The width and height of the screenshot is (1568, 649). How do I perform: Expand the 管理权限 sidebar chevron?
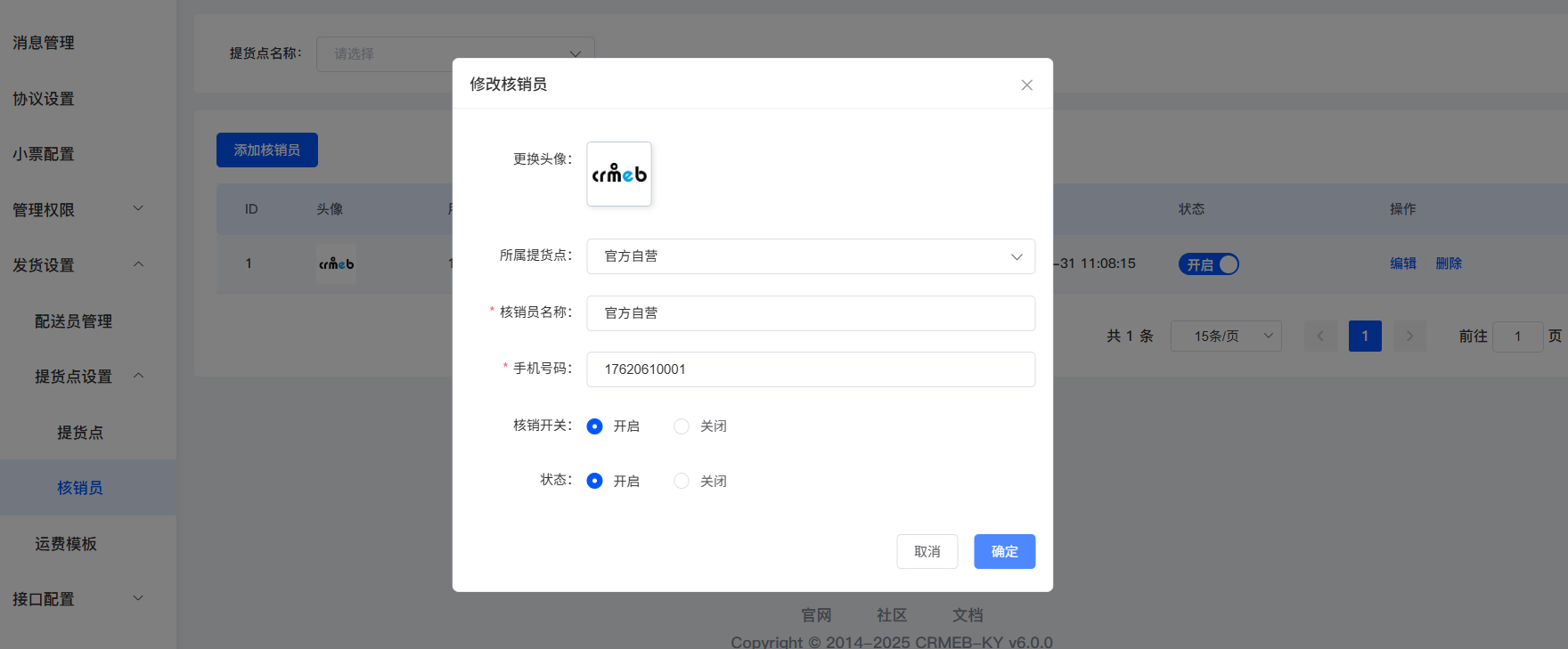click(138, 208)
